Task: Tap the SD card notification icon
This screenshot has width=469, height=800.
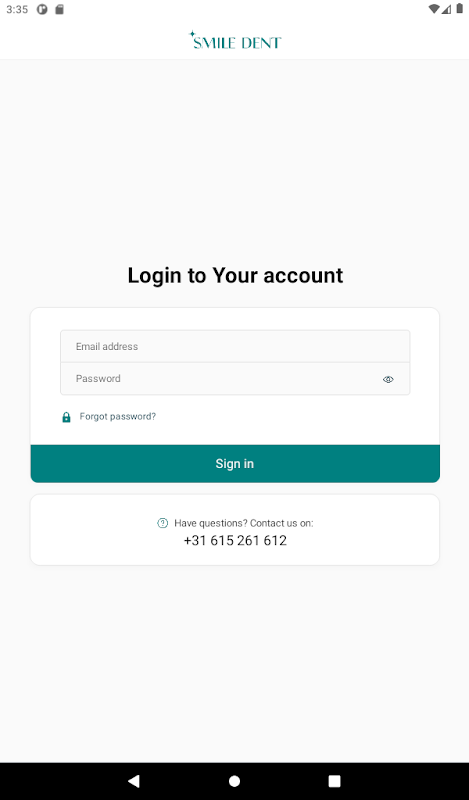Action: [x=60, y=9]
